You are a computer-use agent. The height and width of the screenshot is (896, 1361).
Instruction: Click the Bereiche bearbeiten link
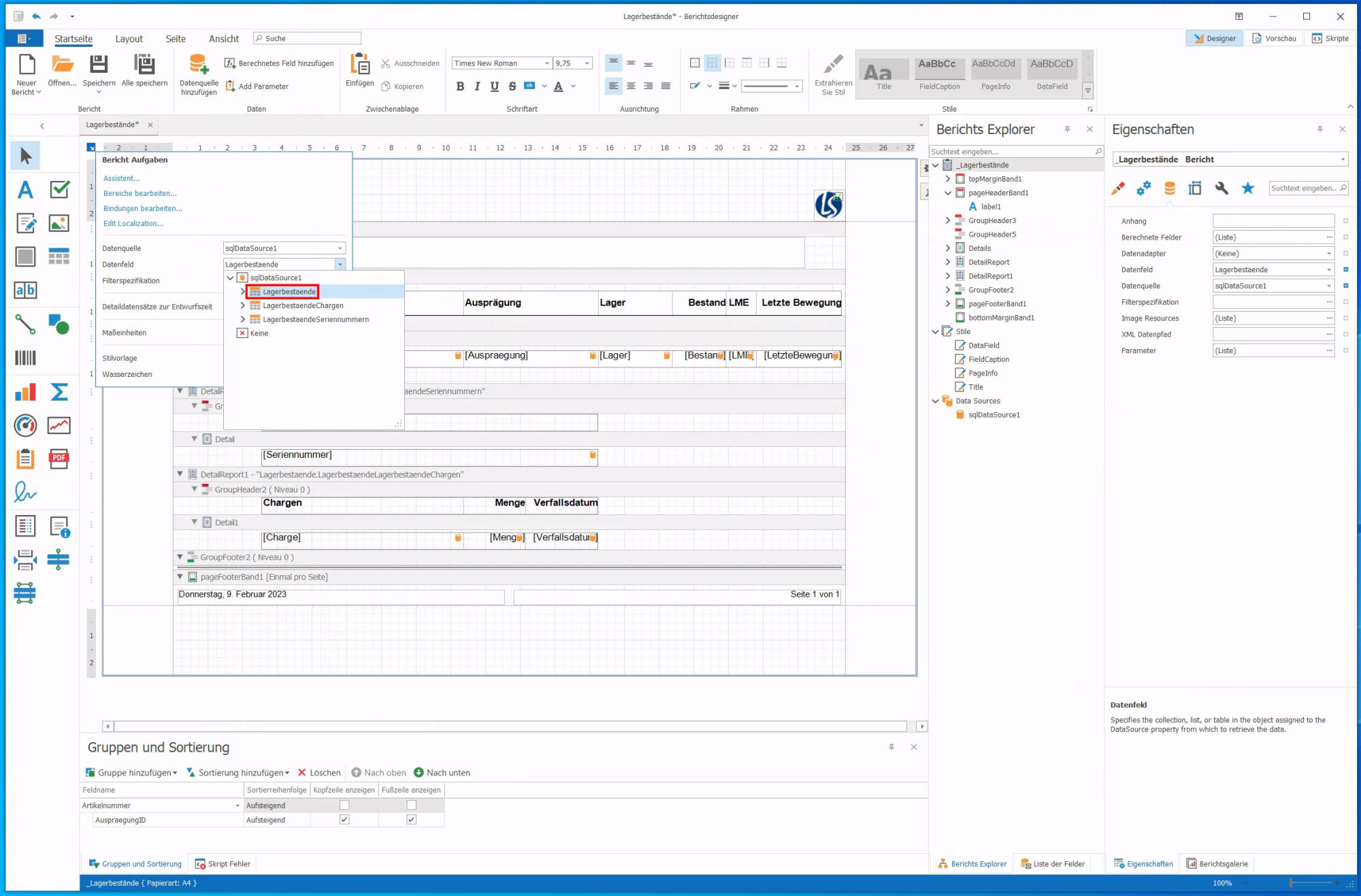pyautogui.click(x=140, y=193)
